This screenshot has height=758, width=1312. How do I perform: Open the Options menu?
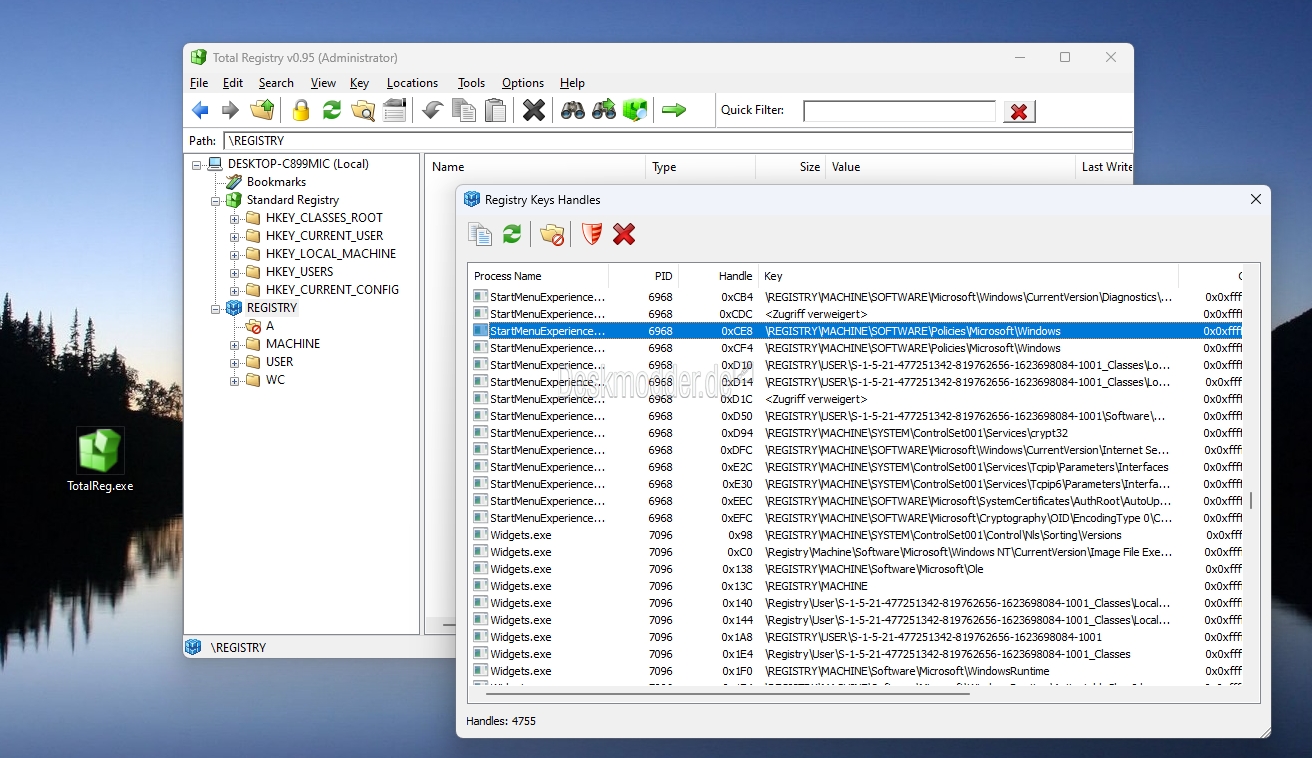pyautogui.click(x=523, y=83)
